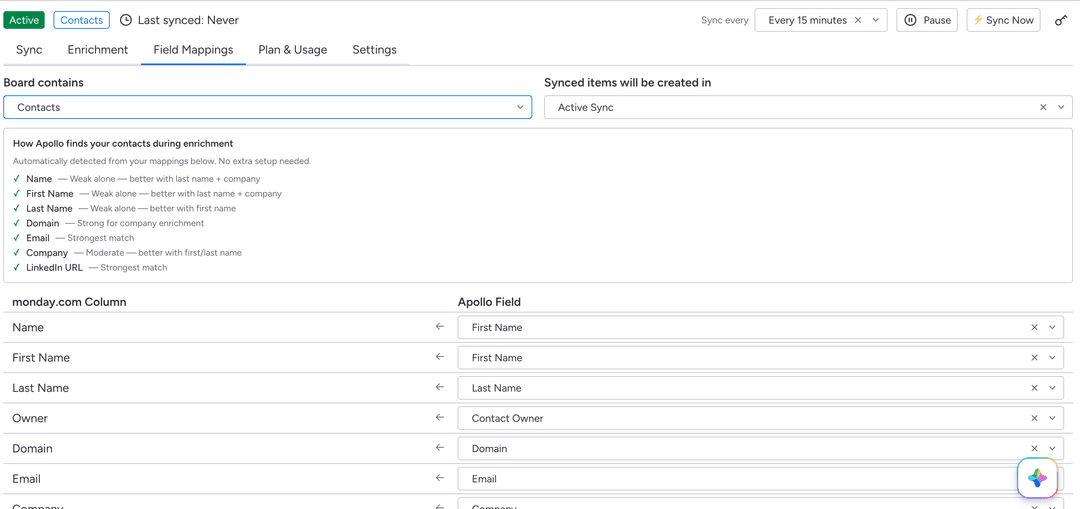Image resolution: width=1080 pixels, height=509 pixels.
Task: Click the Contacts badge in the header
Action: [x=82, y=20]
